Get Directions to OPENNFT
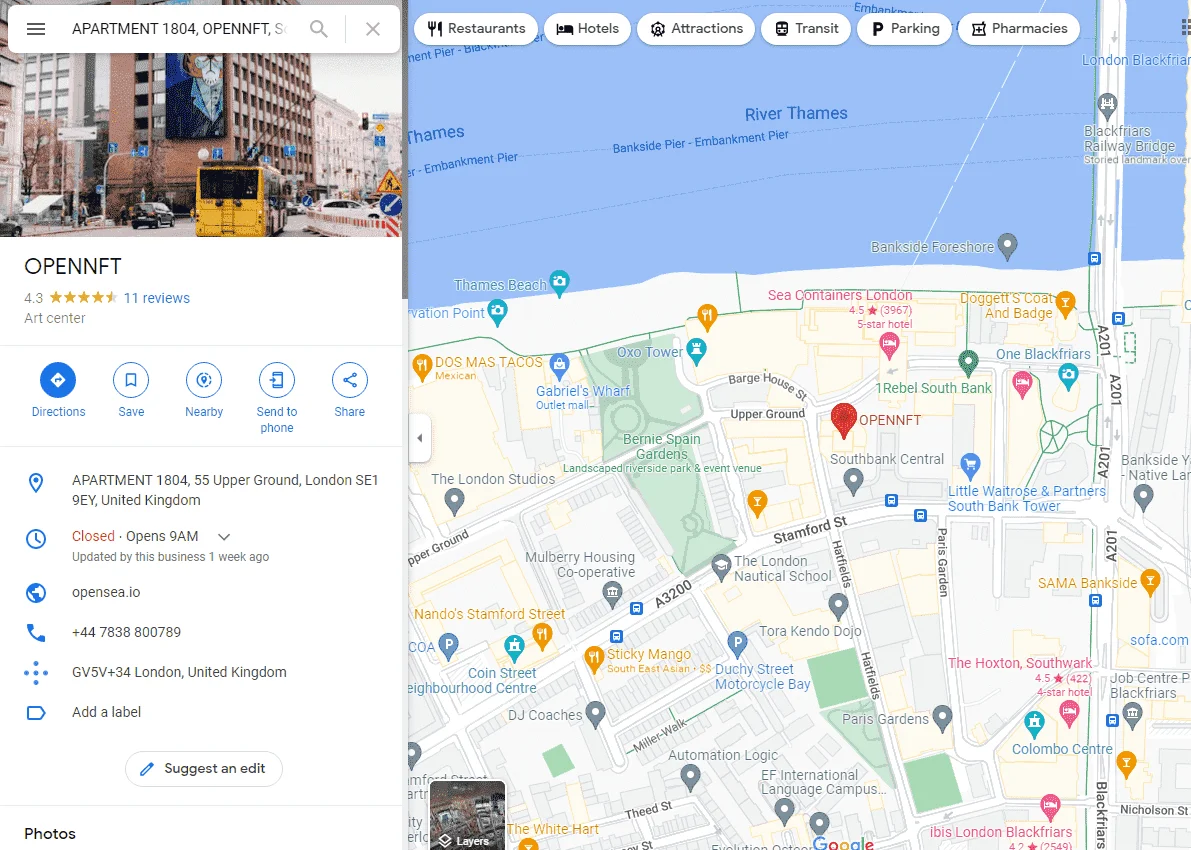This screenshot has width=1191, height=850. point(58,390)
